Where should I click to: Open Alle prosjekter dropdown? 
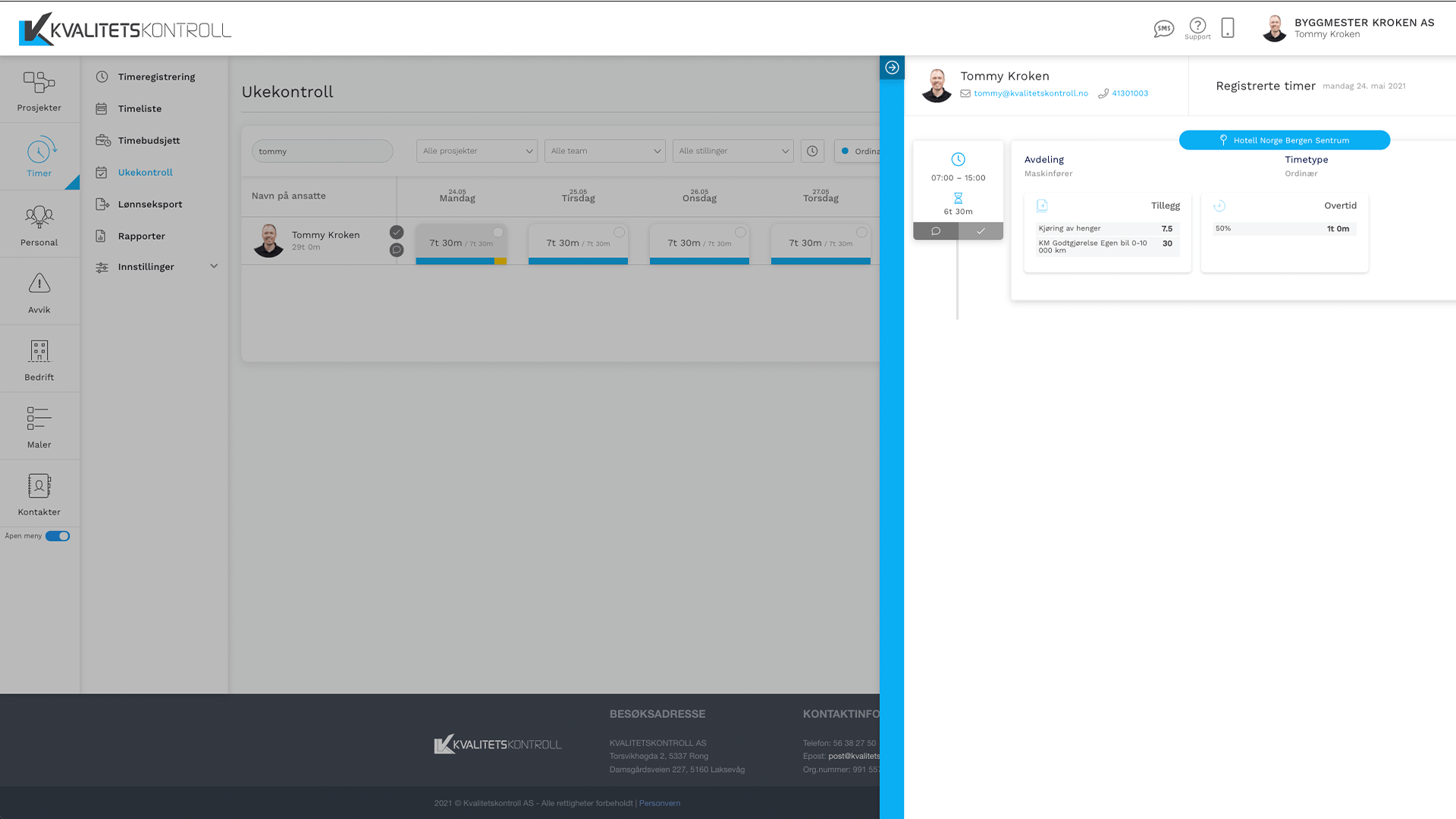(476, 151)
